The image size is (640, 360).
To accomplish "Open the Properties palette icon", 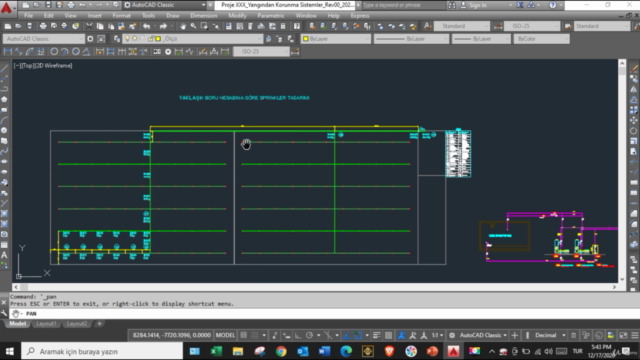I will click(229, 26).
